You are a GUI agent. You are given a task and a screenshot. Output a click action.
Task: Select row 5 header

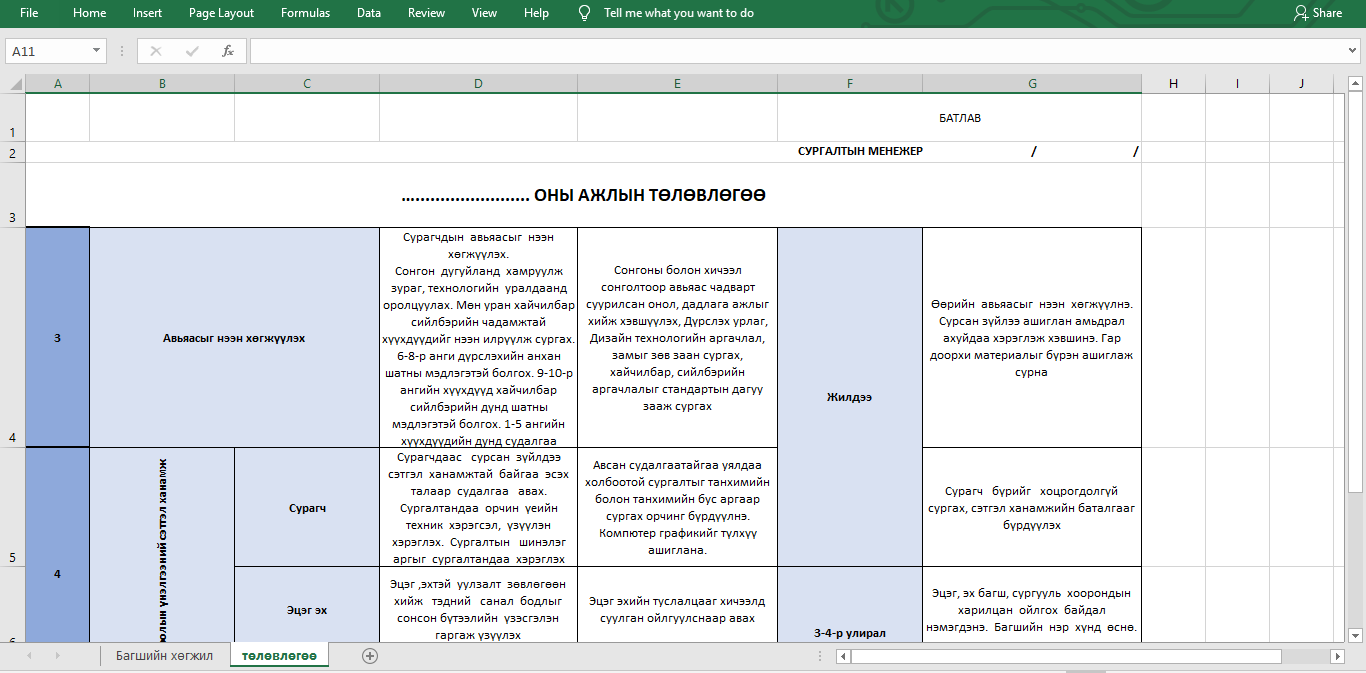tap(12, 507)
